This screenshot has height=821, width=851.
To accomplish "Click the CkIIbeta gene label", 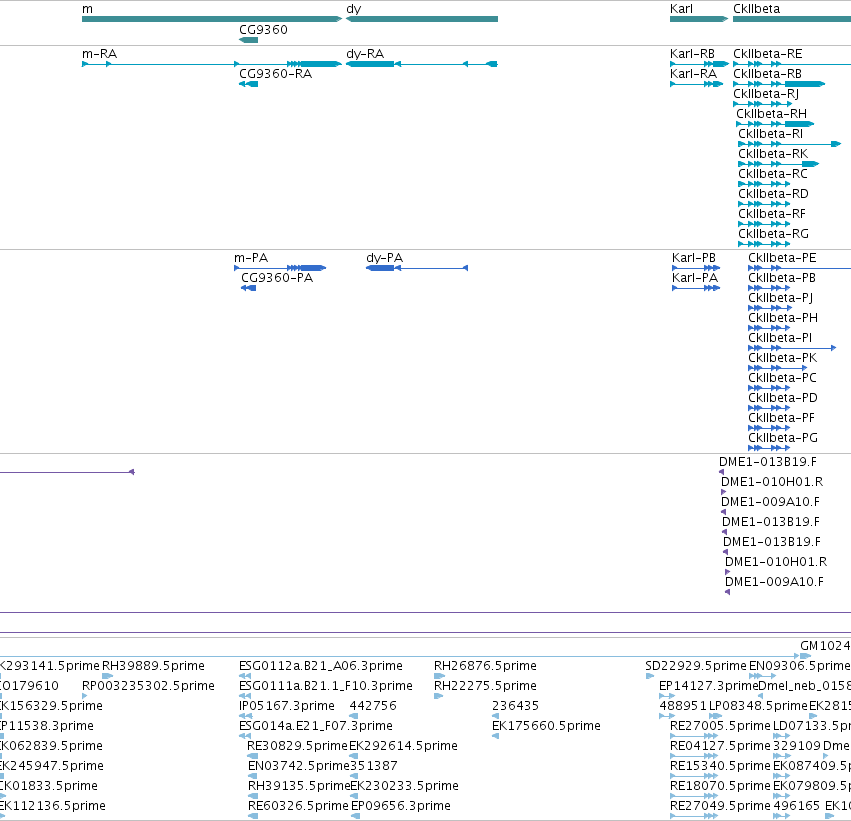I will (x=756, y=9).
